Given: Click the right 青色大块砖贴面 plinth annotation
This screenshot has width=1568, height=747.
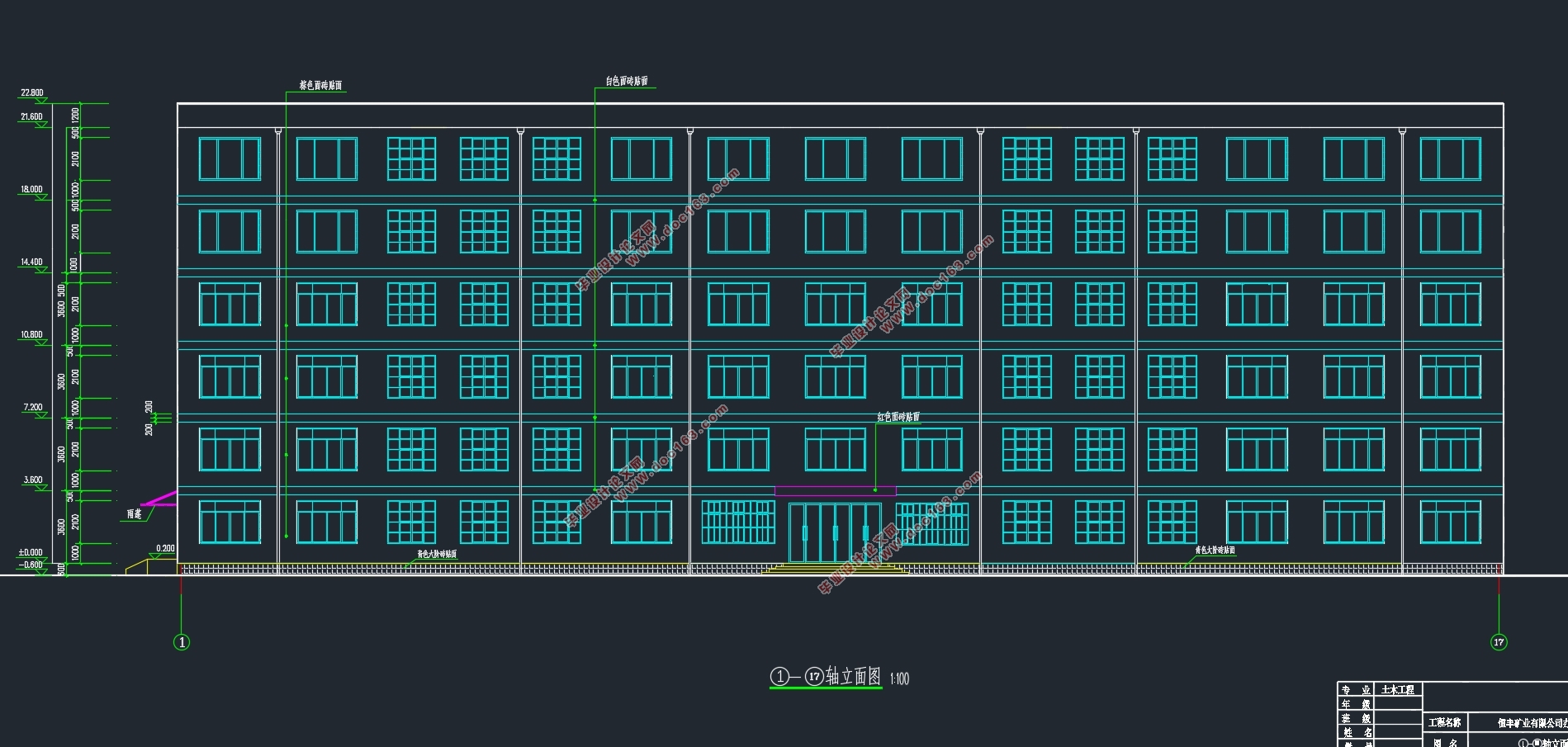Looking at the screenshot, I should 1215,551.
